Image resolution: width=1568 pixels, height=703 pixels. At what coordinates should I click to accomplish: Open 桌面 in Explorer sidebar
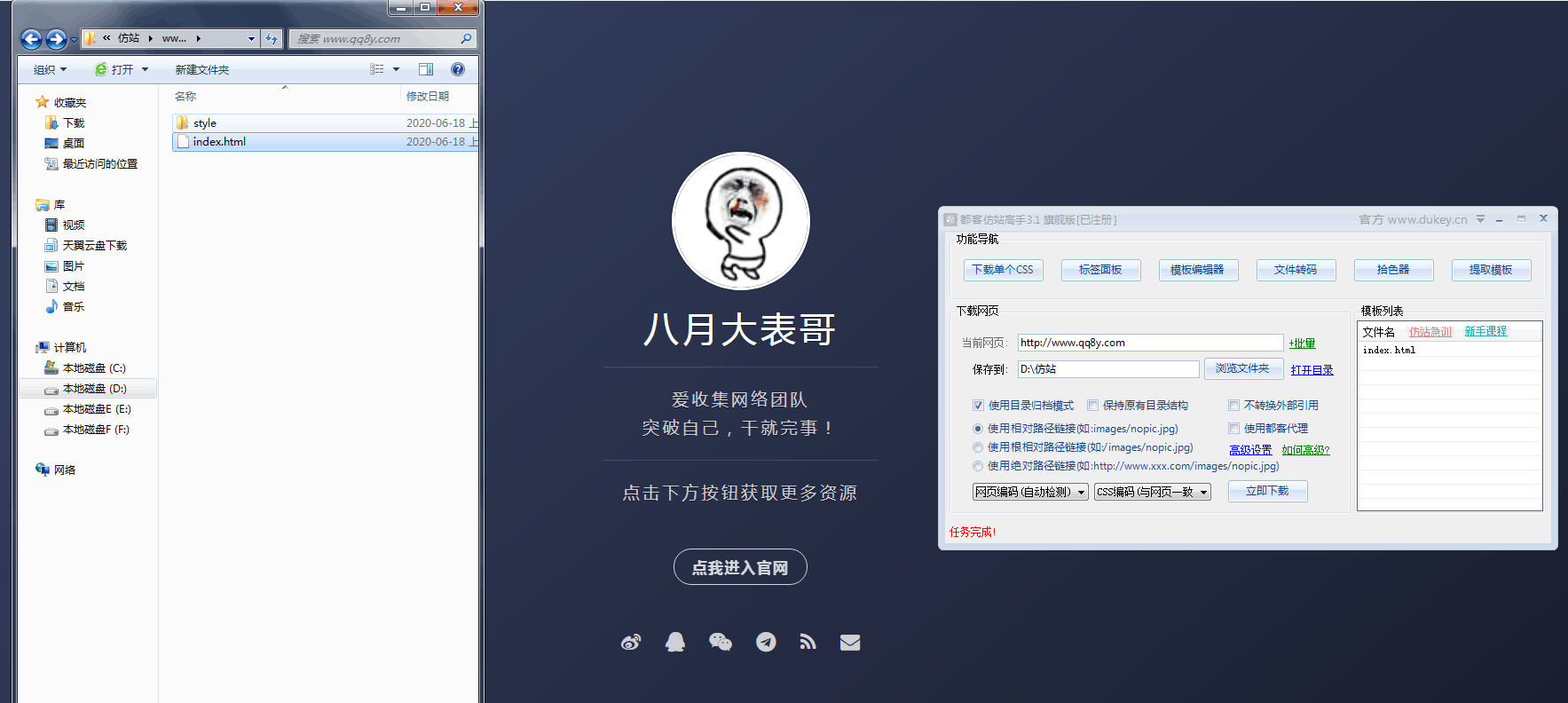[x=73, y=143]
